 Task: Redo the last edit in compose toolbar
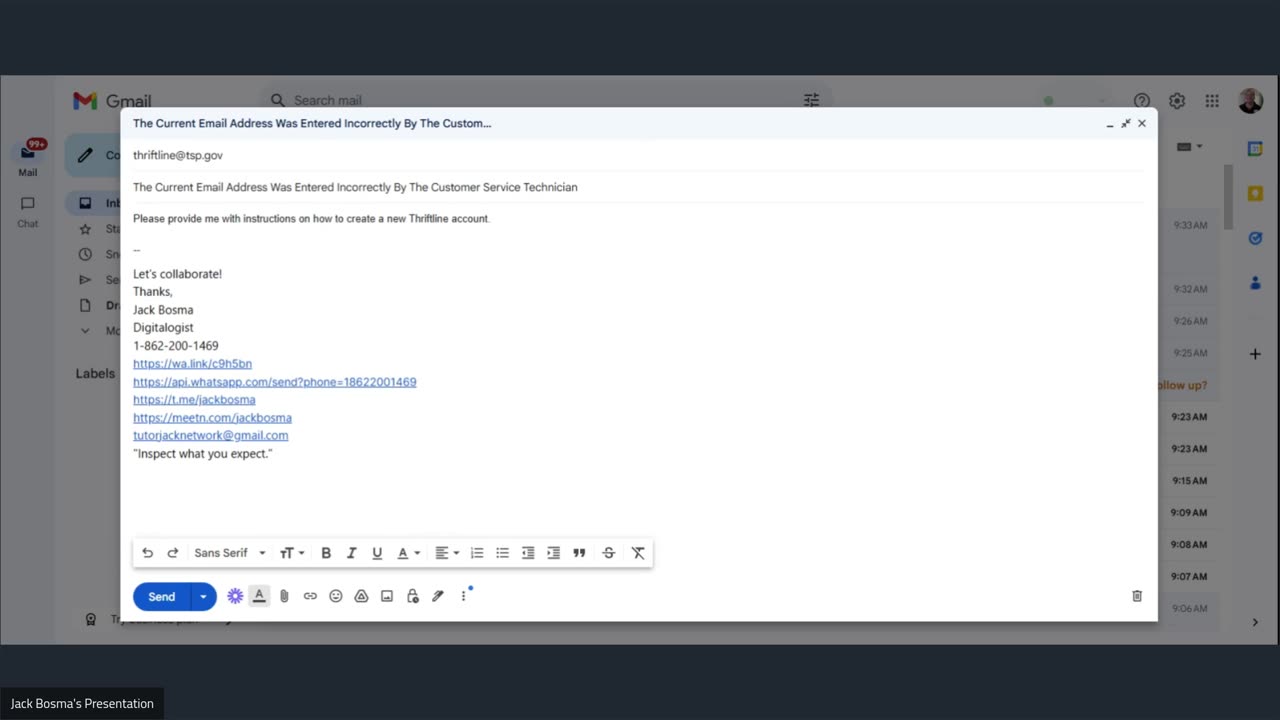coord(172,553)
